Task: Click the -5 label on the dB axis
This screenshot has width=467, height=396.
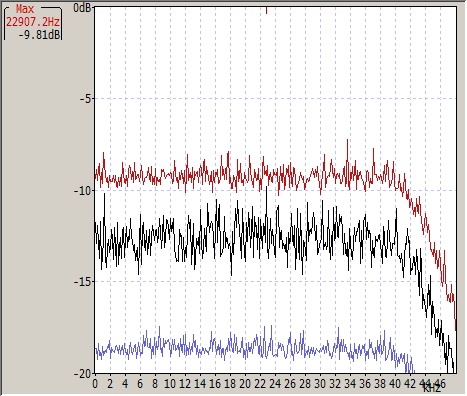Action: 85,99
